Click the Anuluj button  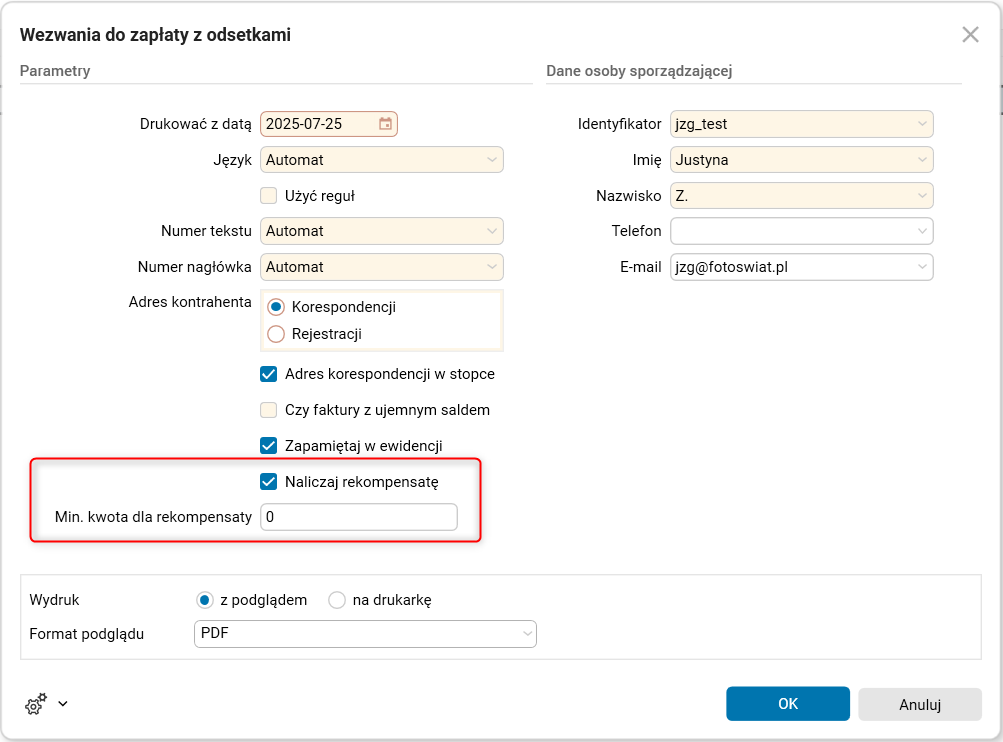[x=919, y=704]
